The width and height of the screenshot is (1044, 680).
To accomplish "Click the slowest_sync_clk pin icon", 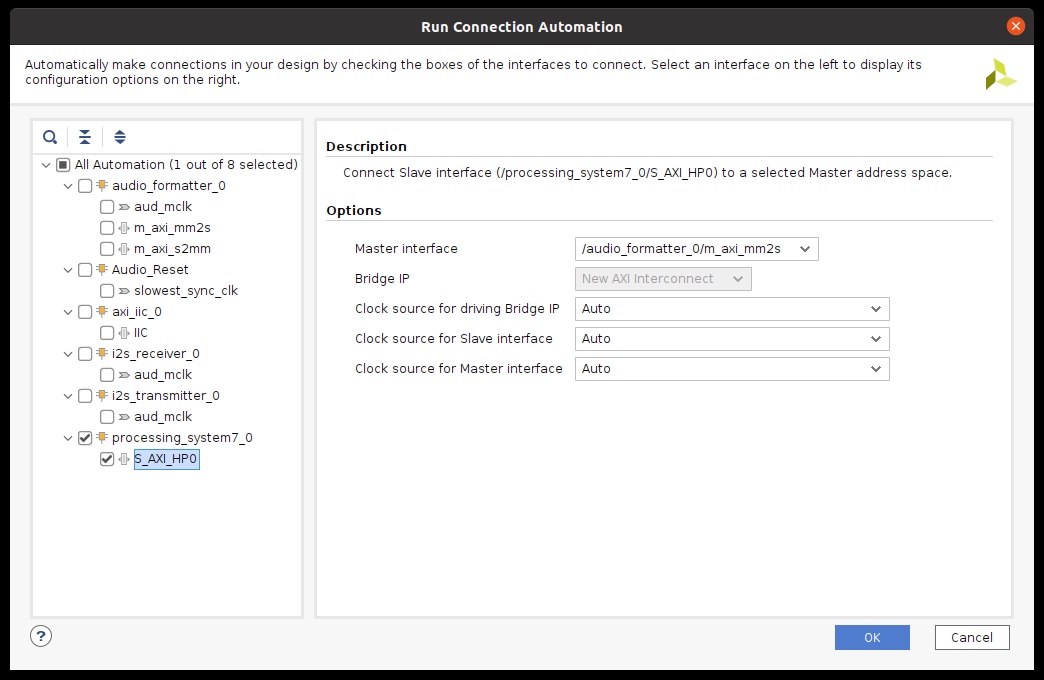I will [x=124, y=290].
